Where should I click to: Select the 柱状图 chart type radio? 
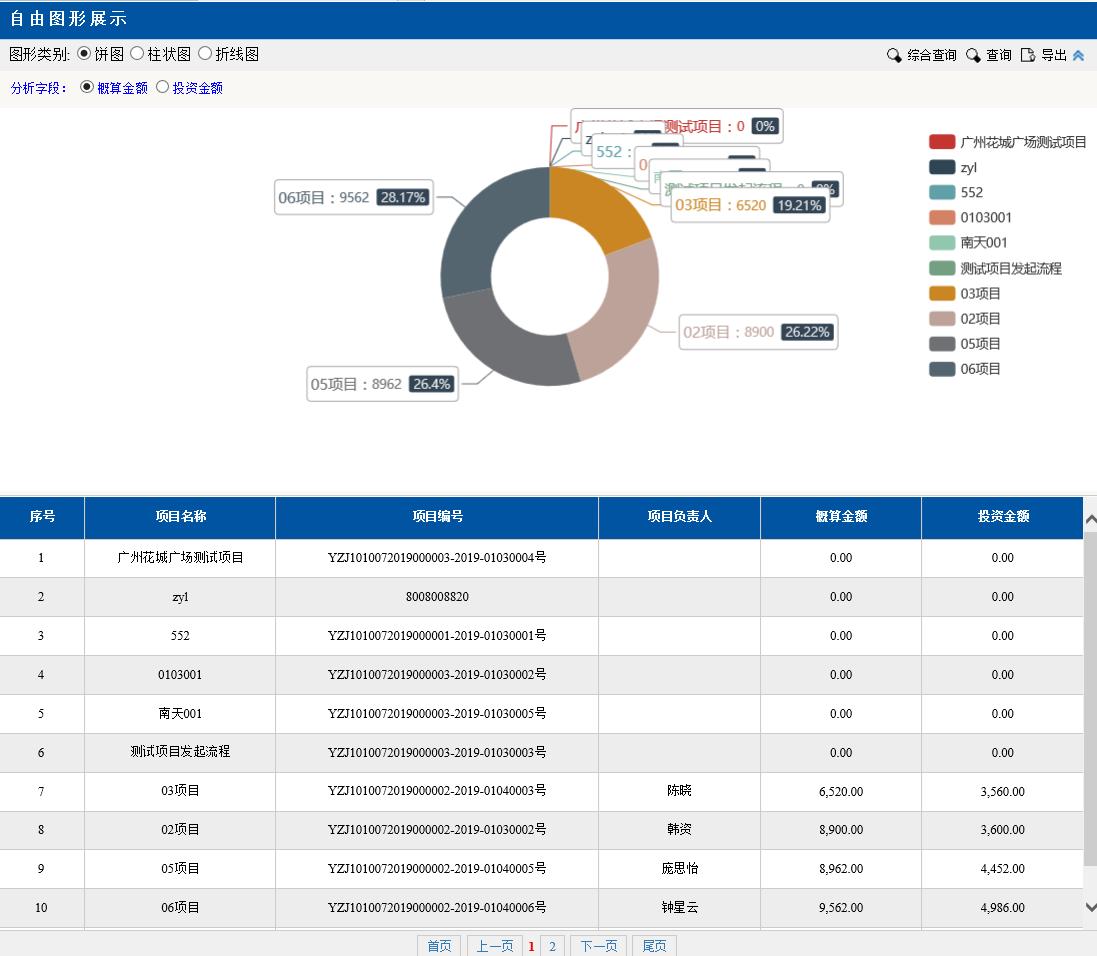click(x=138, y=54)
